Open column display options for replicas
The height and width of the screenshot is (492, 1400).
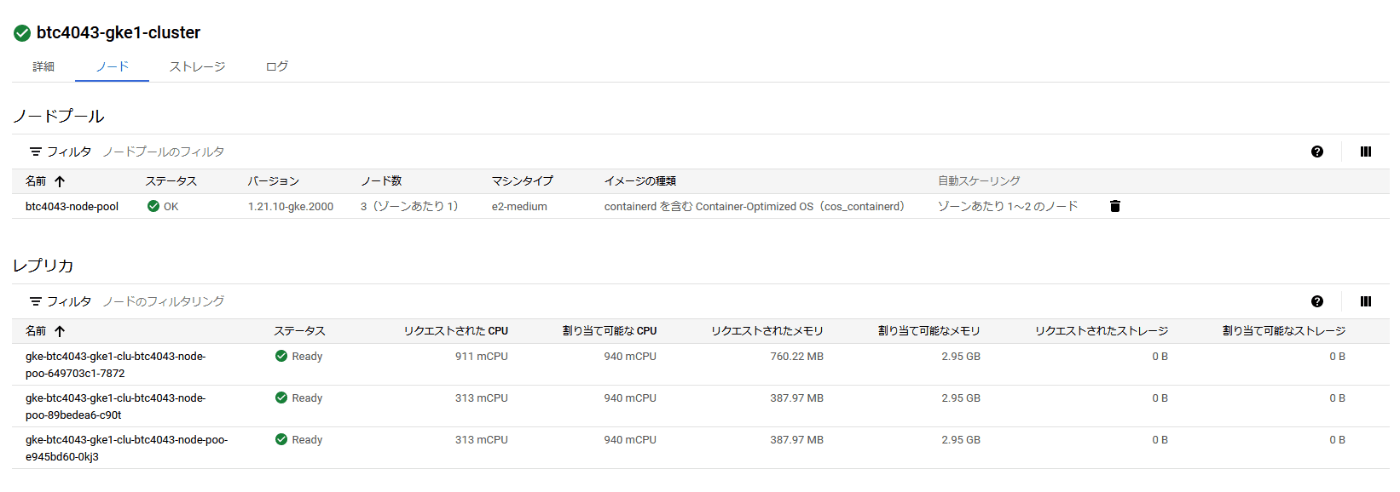[x=1366, y=301]
